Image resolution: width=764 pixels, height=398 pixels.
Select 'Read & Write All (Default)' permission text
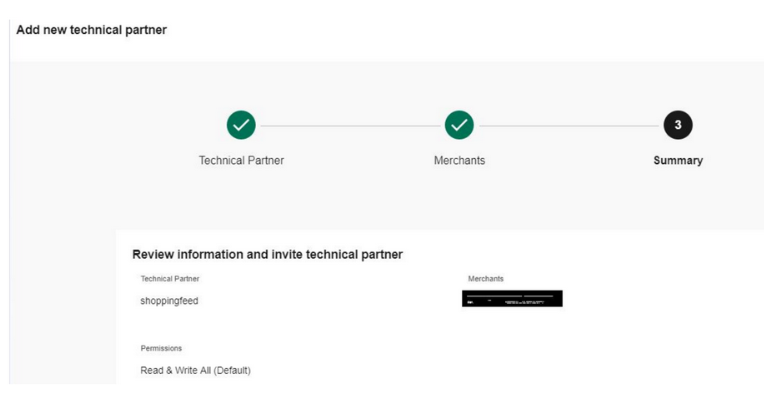[x=195, y=370]
